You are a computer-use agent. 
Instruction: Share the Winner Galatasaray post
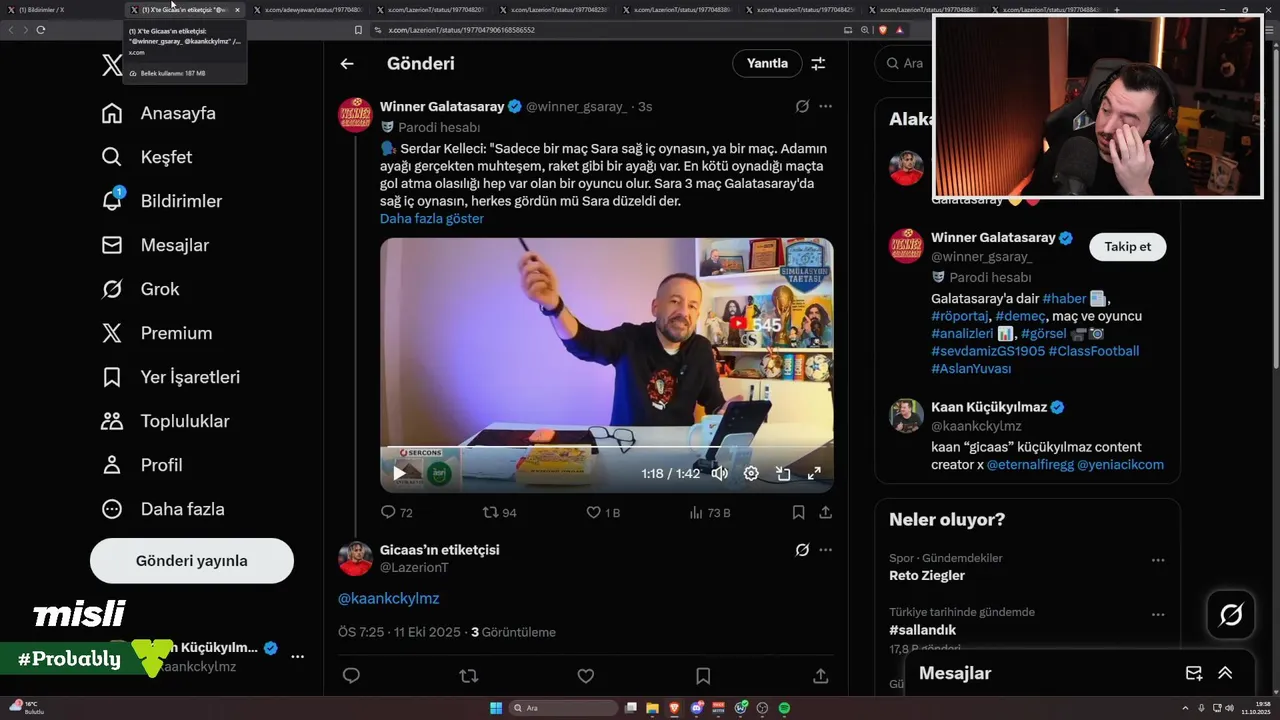[x=825, y=512]
